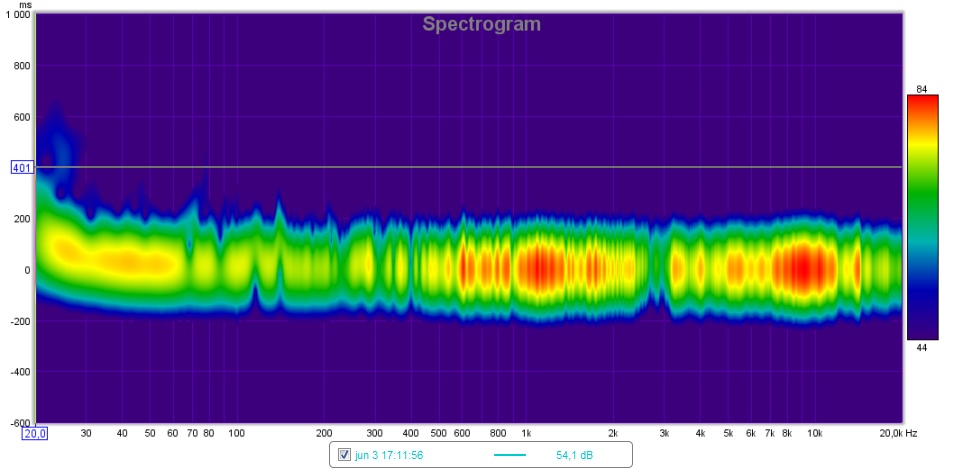Click the 84 maximum value on color scale
This screenshot has height=469, width=963.
[921, 89]
